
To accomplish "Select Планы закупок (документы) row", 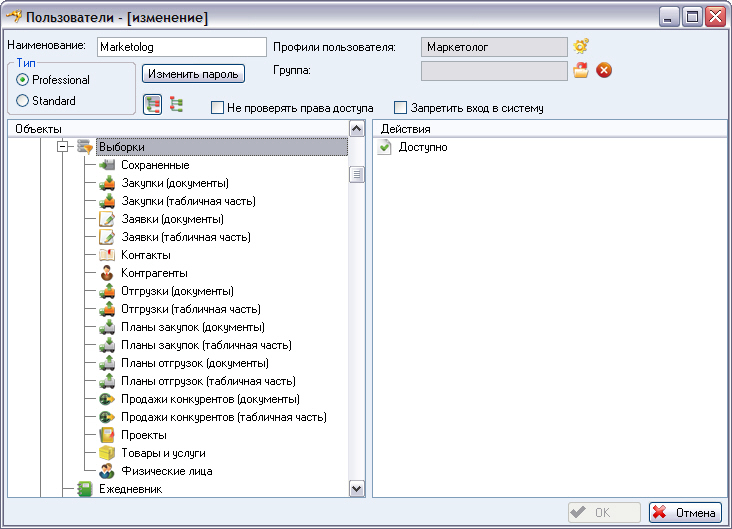I will point(193,327).
